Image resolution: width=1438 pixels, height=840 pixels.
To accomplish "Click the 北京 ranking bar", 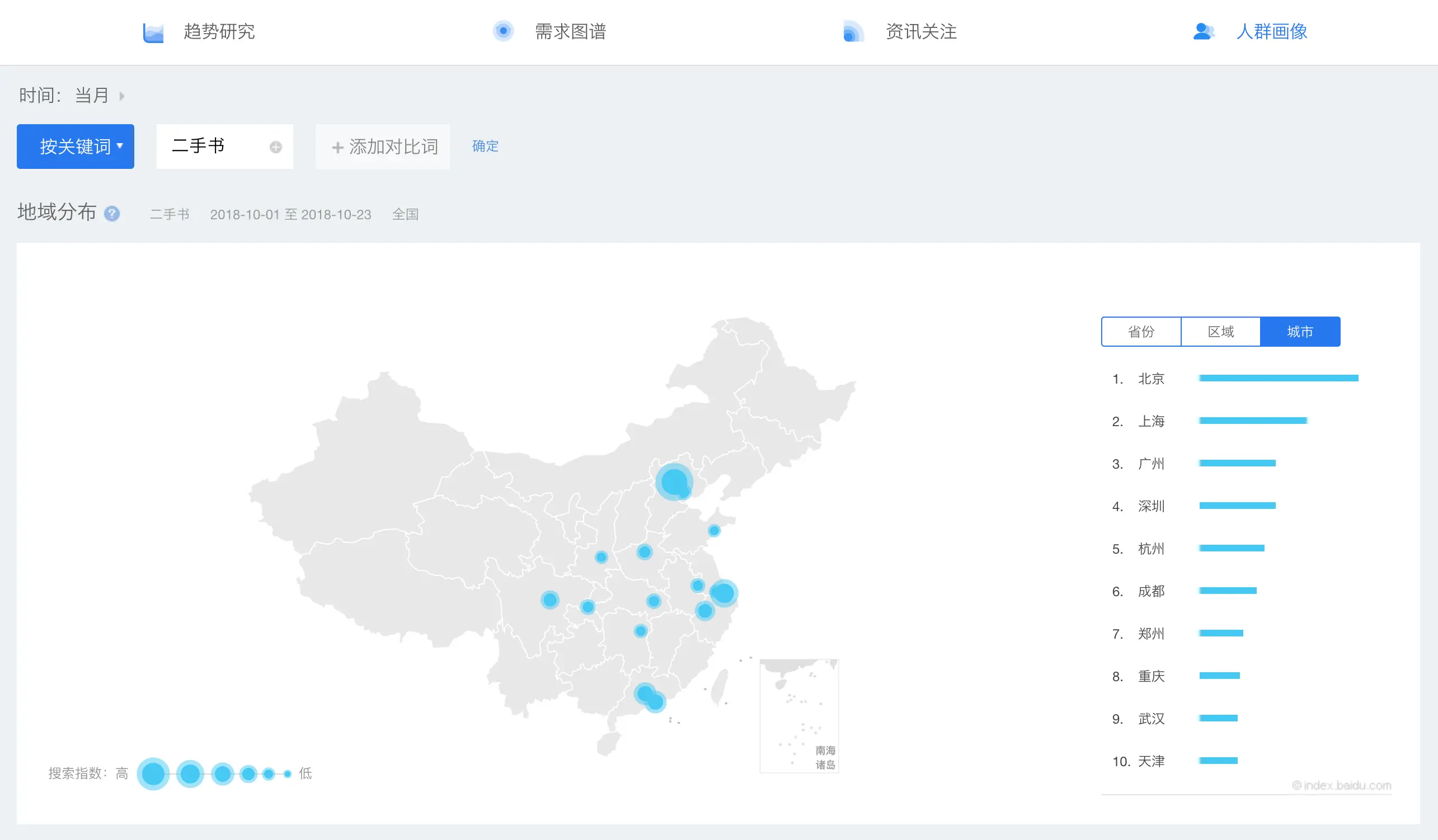I will point(1278,378).
